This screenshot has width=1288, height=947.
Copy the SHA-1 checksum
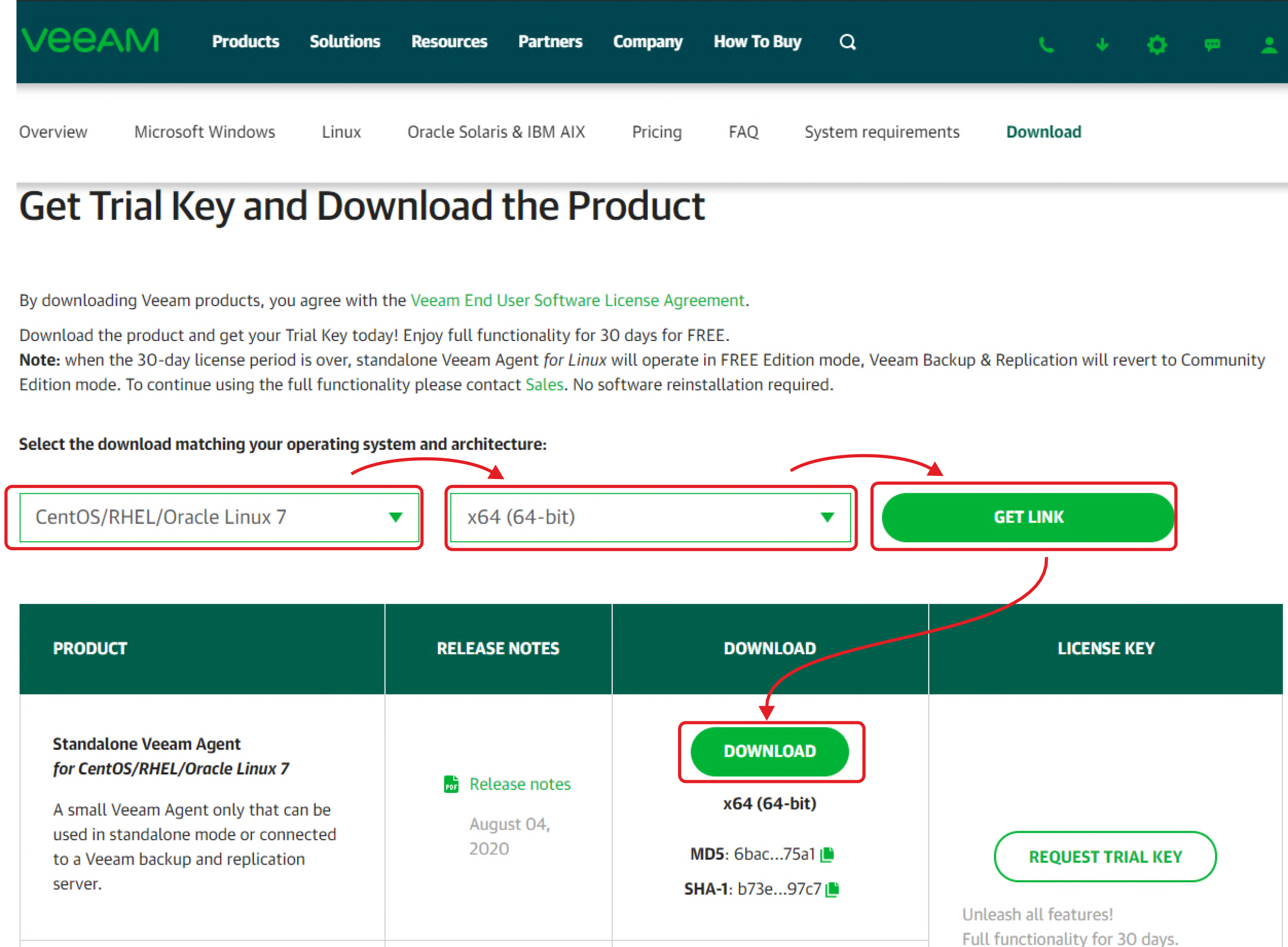[x=832, y=889]
